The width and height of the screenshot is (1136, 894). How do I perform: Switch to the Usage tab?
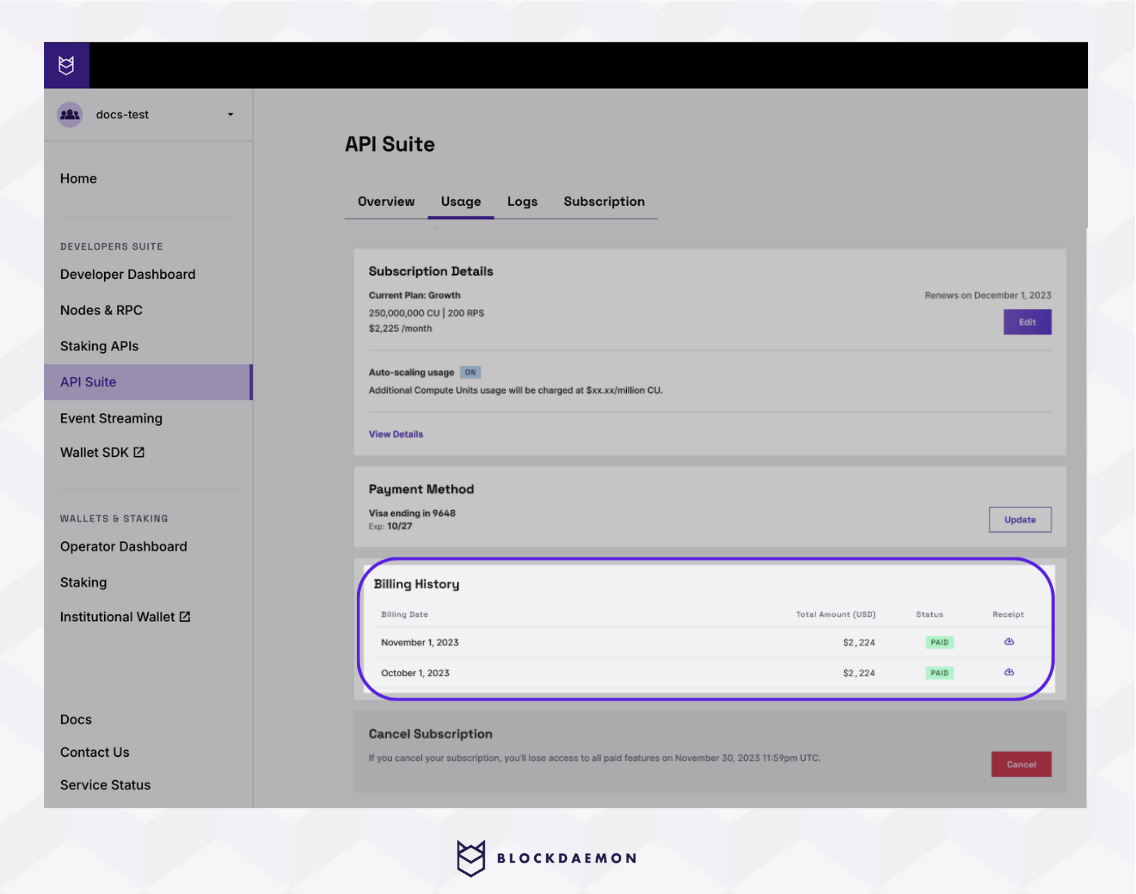tap(461, 201)
